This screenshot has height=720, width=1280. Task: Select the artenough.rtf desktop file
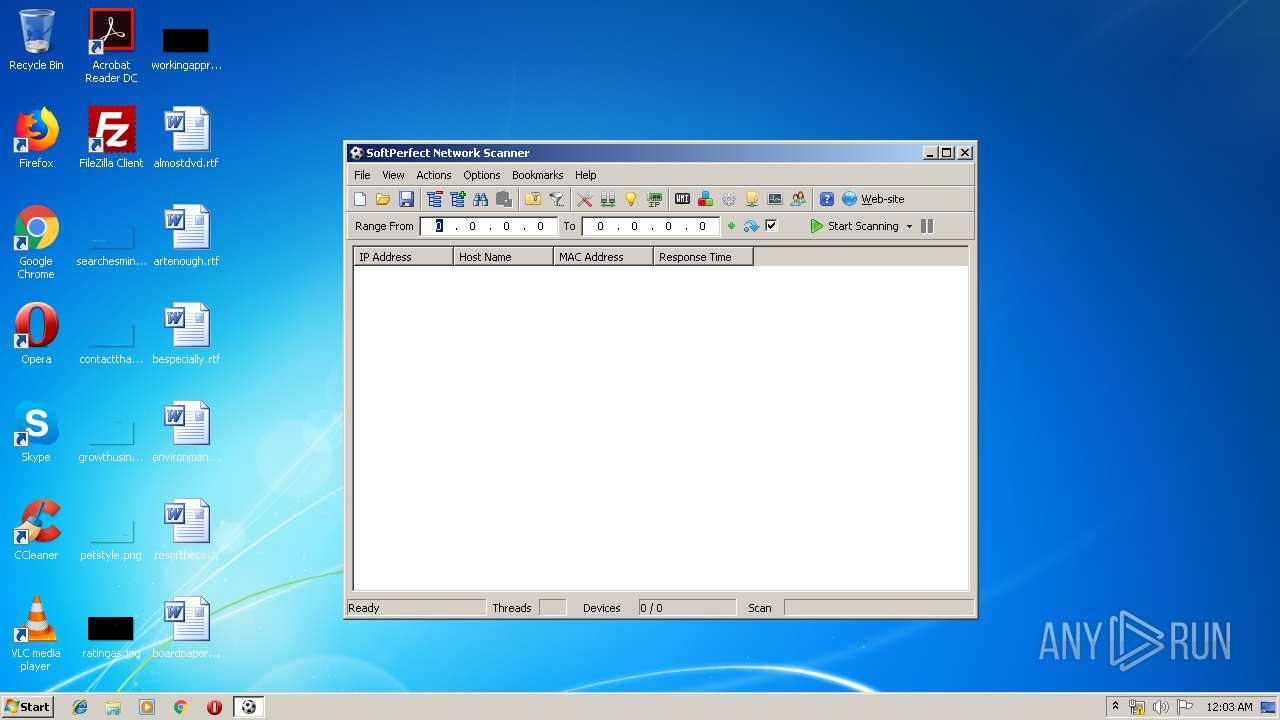coord(186,236)
